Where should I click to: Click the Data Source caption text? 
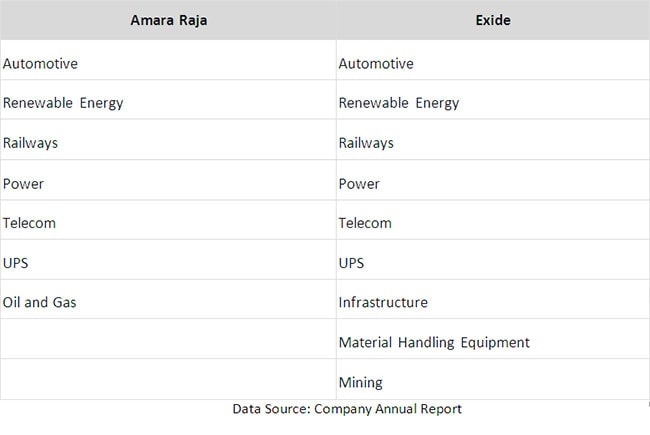point(347,409)
